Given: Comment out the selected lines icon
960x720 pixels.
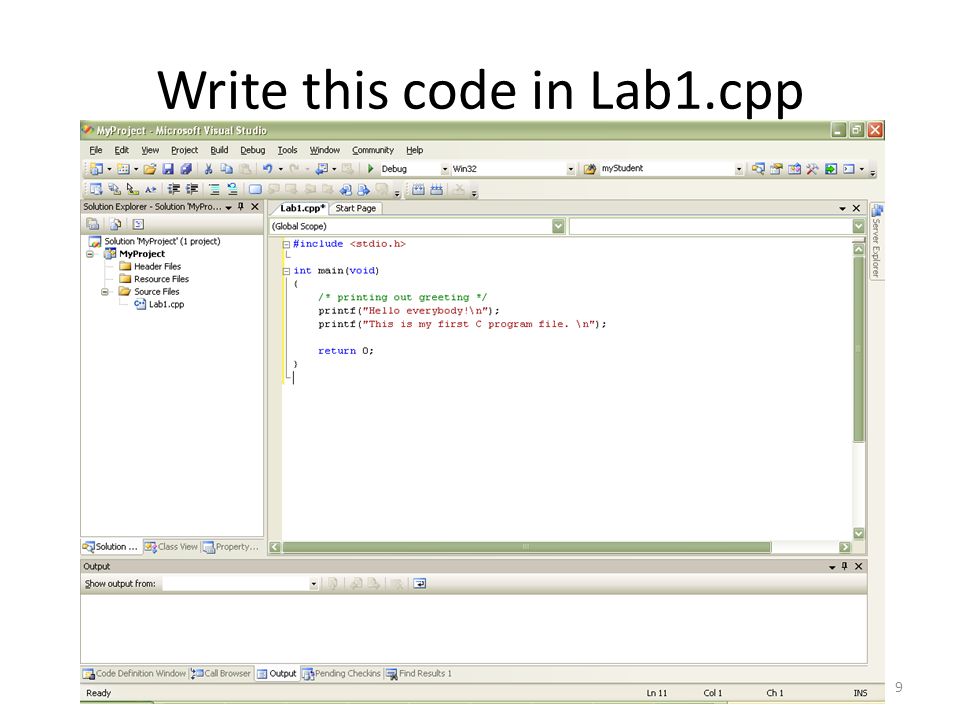Looking at the screenshot, I should (214, 189).
